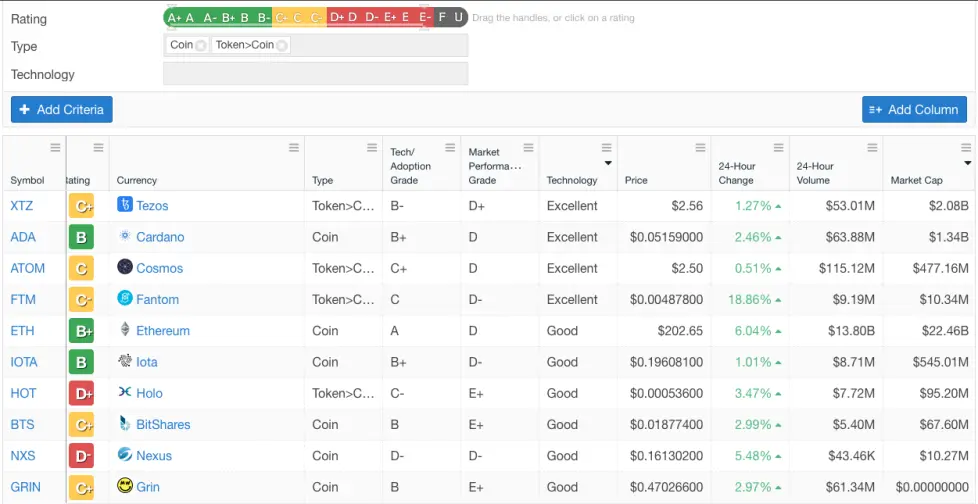
Task: Click the $202.65 price cell
Action: point(680,331)
